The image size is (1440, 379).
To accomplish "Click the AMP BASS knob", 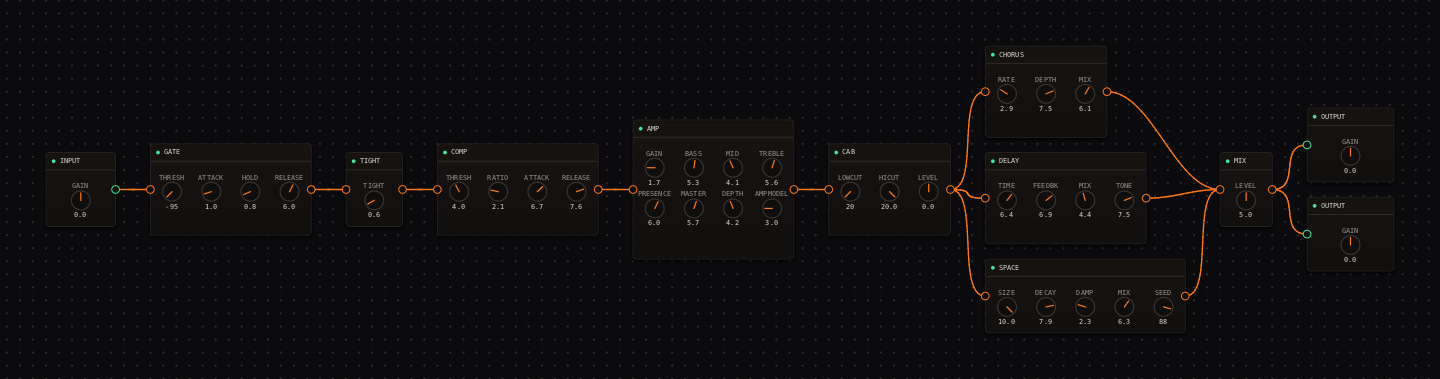I will [693, 167].
